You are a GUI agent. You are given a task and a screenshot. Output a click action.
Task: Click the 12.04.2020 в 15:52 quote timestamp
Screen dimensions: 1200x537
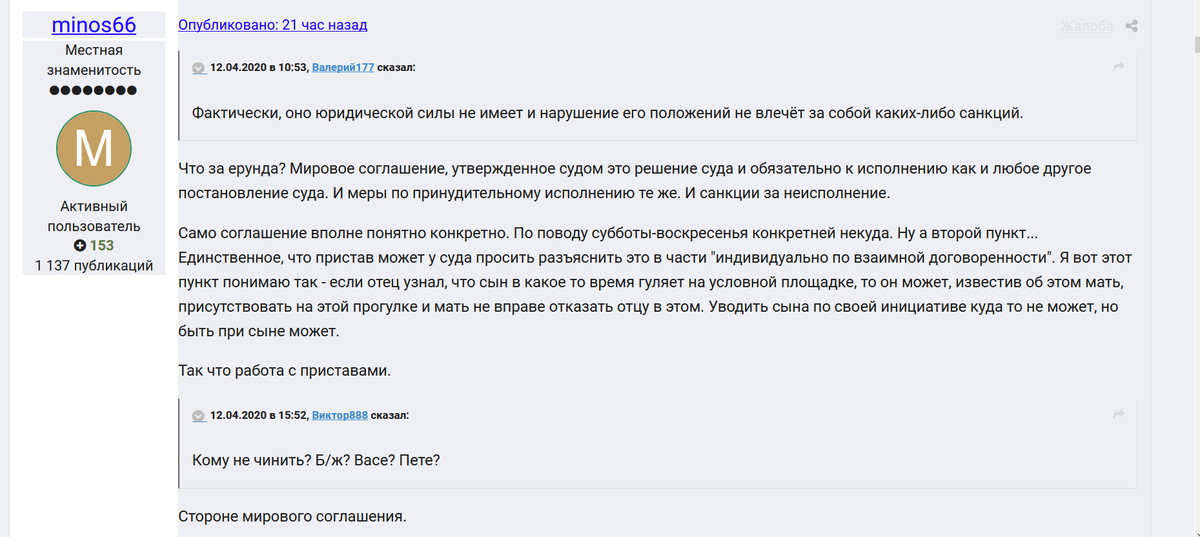(x=258, y=415)
